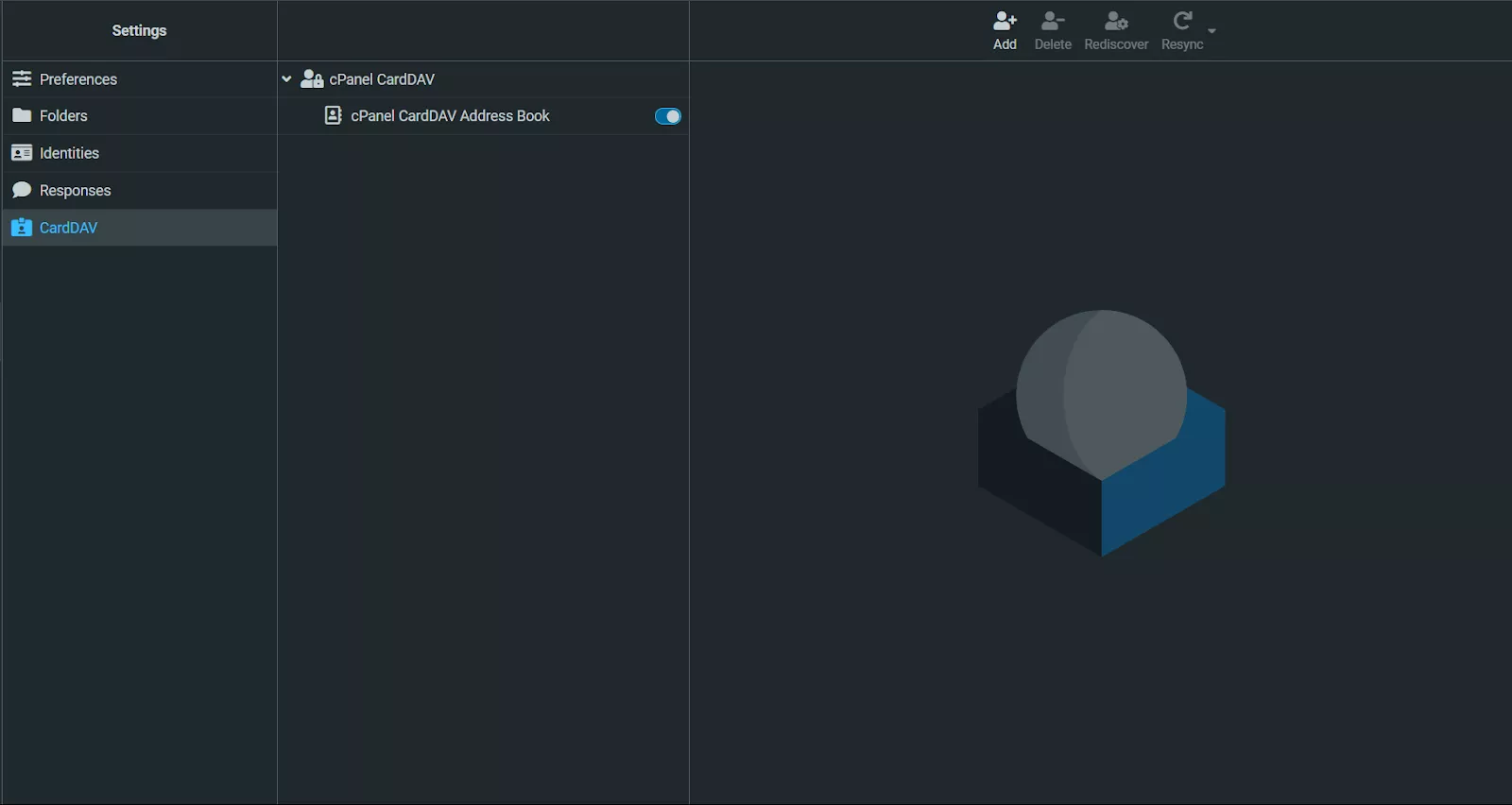Collapse the cPanel CardDAV account tree

tap(286, 79)
